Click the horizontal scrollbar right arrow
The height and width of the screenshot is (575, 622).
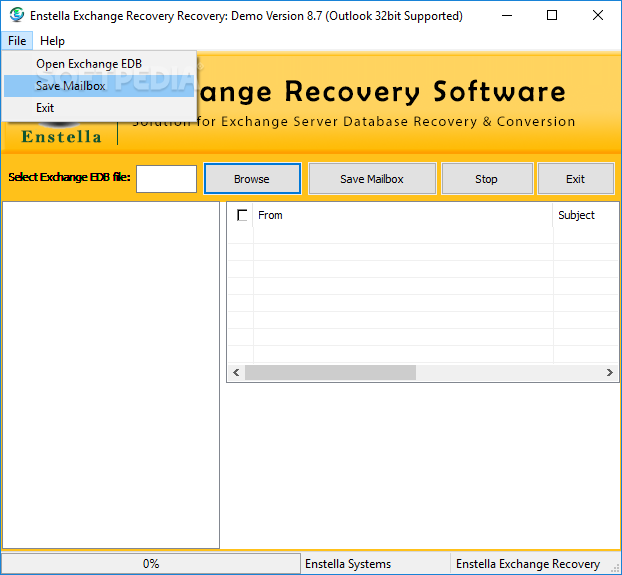pos(610,372)
